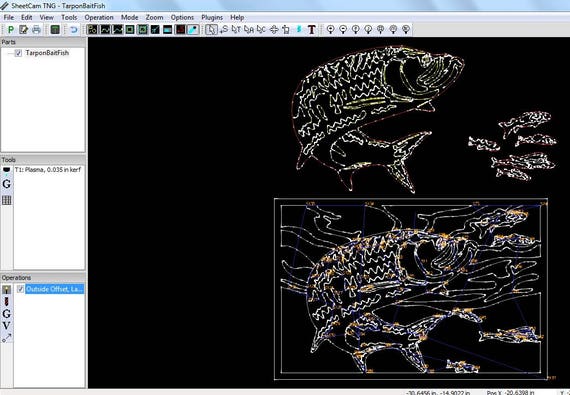Toggle the green square outline view icon
The image size is (570, 395).
pyautogui.click(x=130, y=29)
